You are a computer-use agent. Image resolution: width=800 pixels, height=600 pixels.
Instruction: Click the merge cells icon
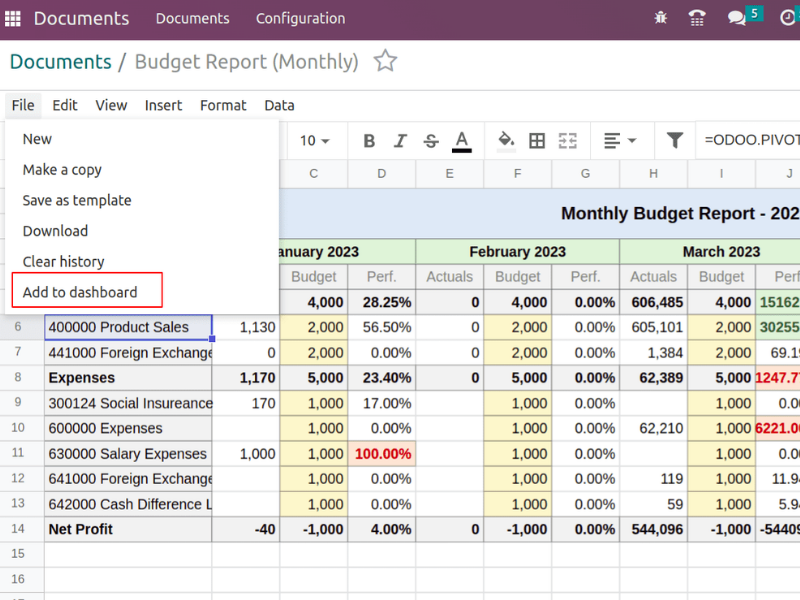coord(568,141)
